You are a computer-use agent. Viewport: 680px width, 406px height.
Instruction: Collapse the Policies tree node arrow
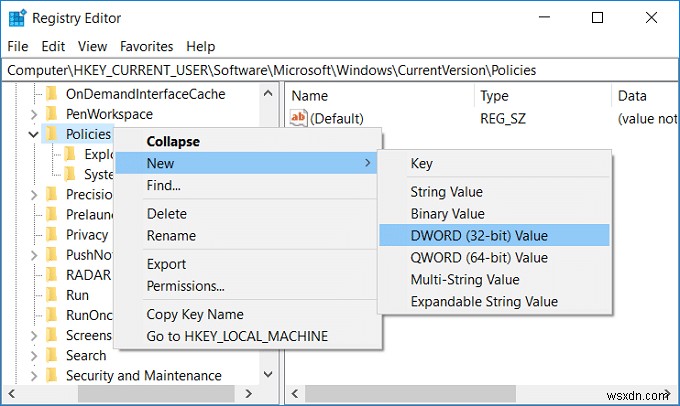point(34,134)
